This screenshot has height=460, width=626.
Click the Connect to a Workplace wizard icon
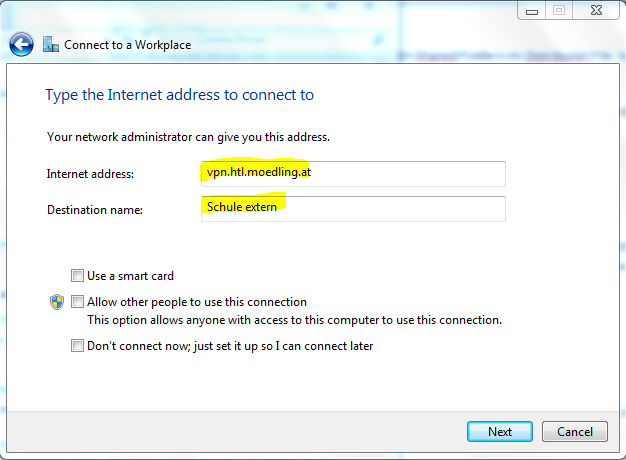[50, 45]
